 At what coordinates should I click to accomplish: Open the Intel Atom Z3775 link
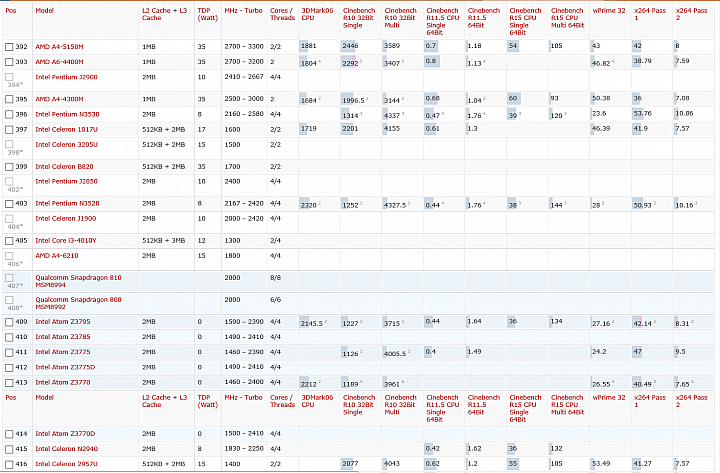63,352
